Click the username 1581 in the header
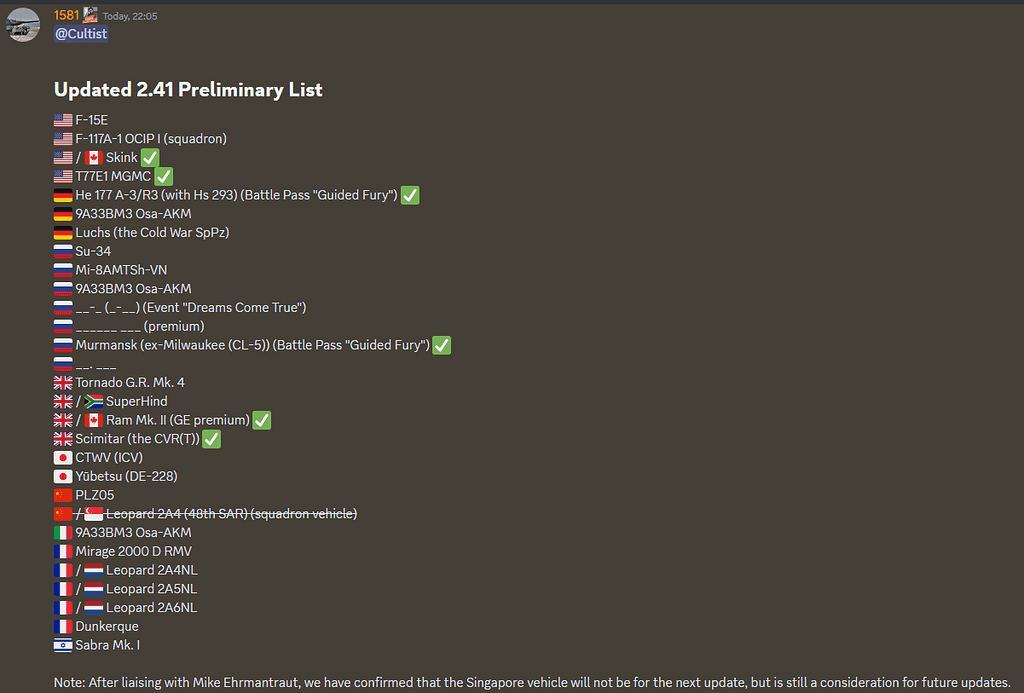The height and width of the screenshot is (693, 1024). (x=64, y=14)
